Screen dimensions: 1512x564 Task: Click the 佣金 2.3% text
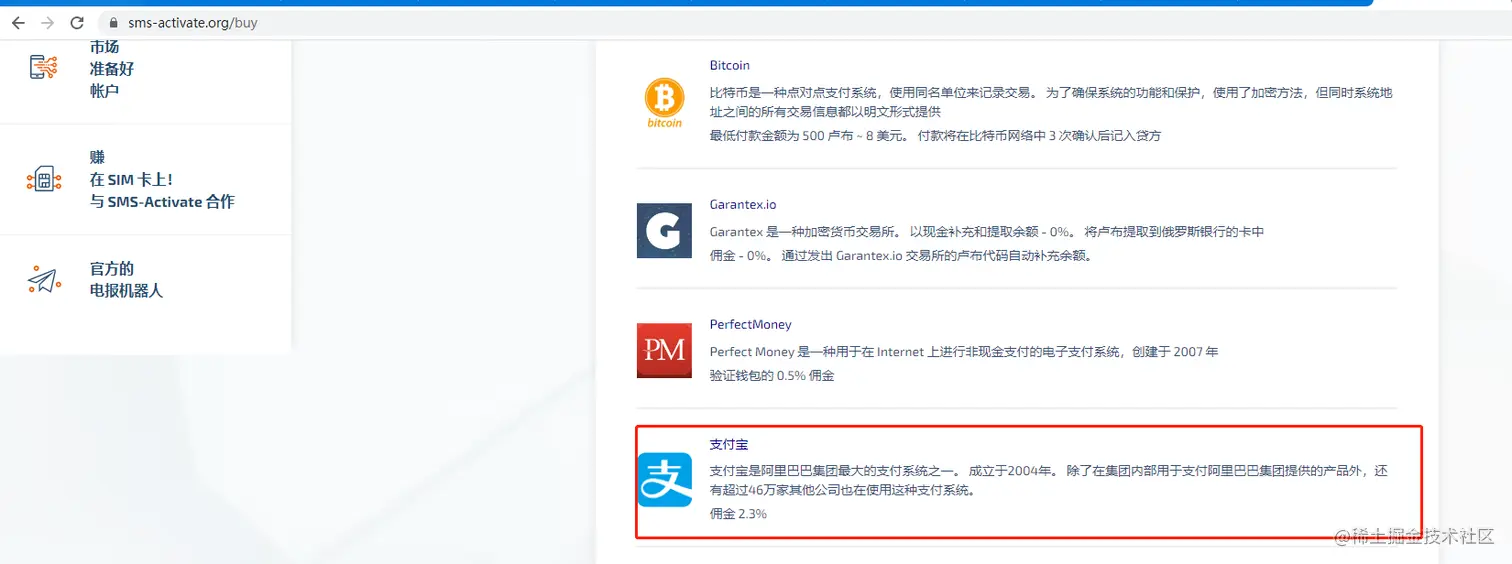click(x=738, y=513)
